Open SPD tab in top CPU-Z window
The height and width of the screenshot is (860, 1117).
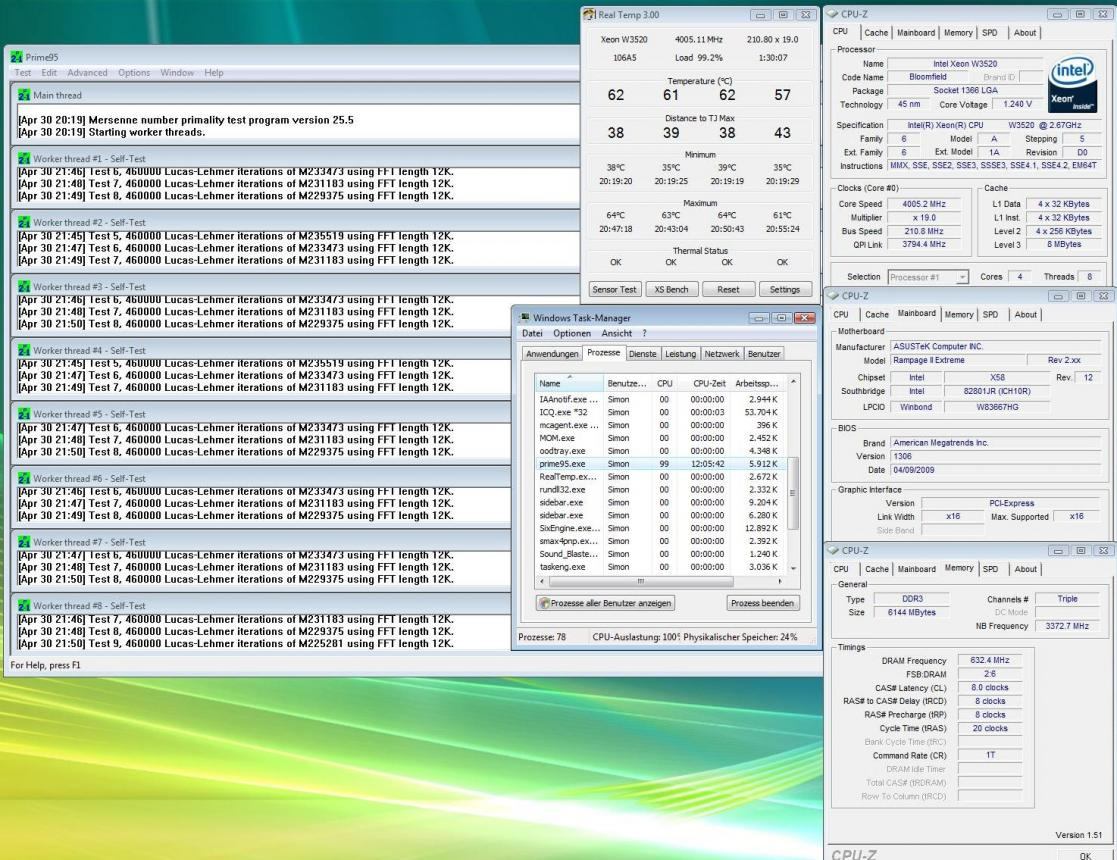pyautogui.click(x=989, y=33)
